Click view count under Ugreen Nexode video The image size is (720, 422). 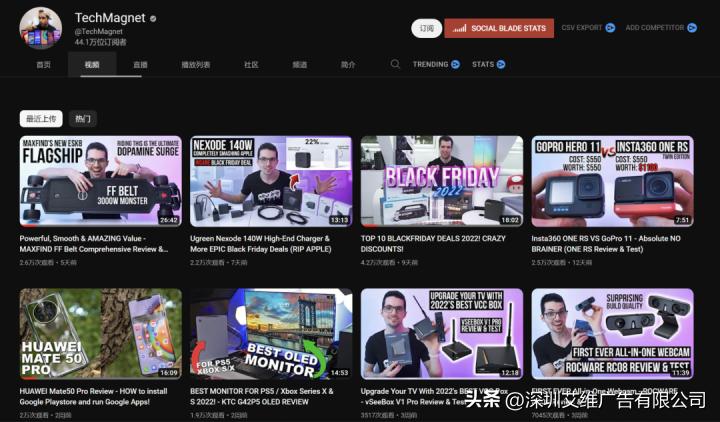point(207,263)
